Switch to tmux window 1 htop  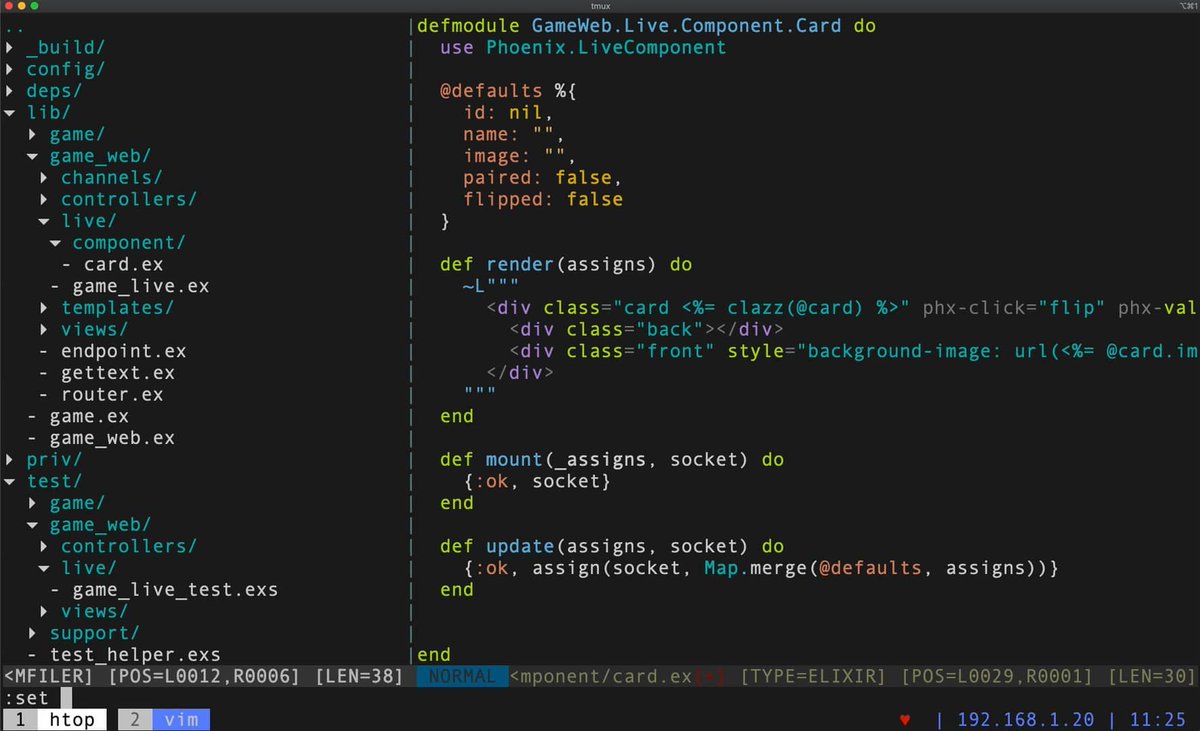tap(55, 720)
